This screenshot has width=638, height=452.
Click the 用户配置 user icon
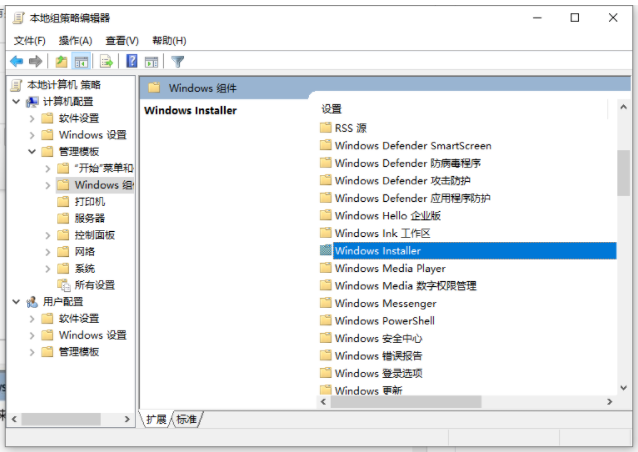tap(32, 302)
